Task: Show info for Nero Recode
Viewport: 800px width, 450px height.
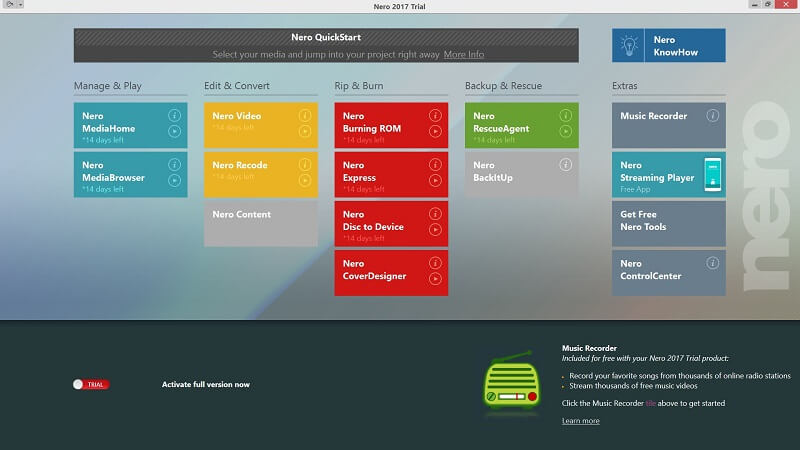Action: click(x=305, y=165)
